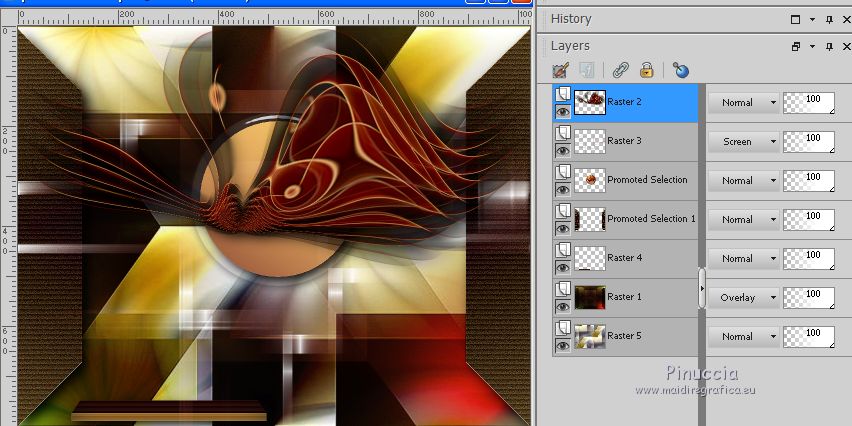
Task: Click the auto-hide pin on the Layers palette
Action: (x=829, y=47)
